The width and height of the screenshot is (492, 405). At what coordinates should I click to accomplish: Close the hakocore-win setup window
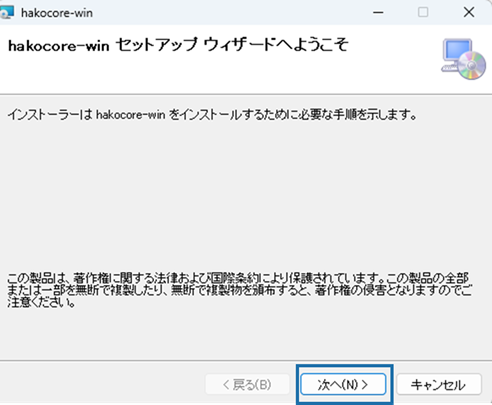[469, 13]
